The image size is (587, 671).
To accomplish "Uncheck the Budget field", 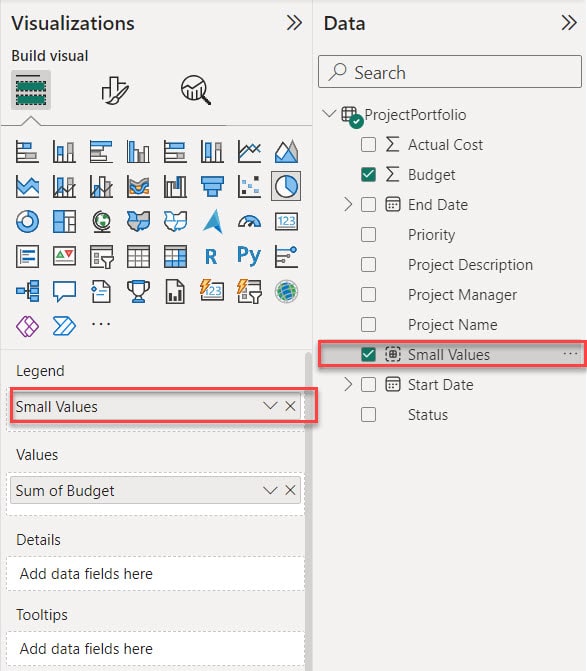I will click(368, 175).
